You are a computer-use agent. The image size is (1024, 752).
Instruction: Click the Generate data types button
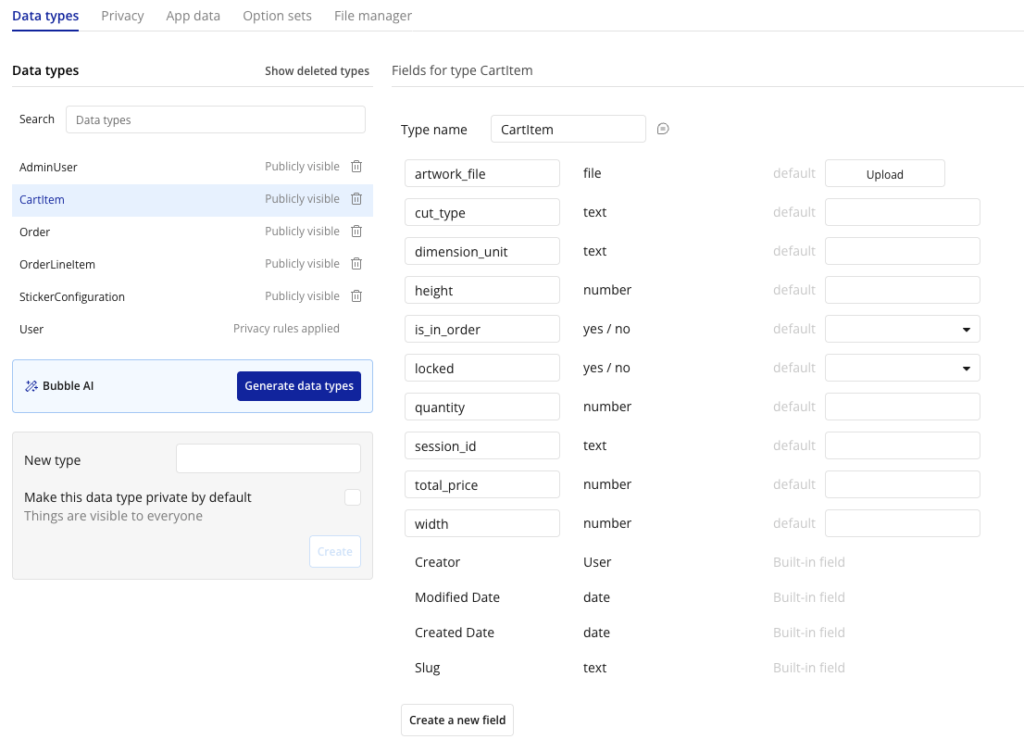tap(299, 386)
